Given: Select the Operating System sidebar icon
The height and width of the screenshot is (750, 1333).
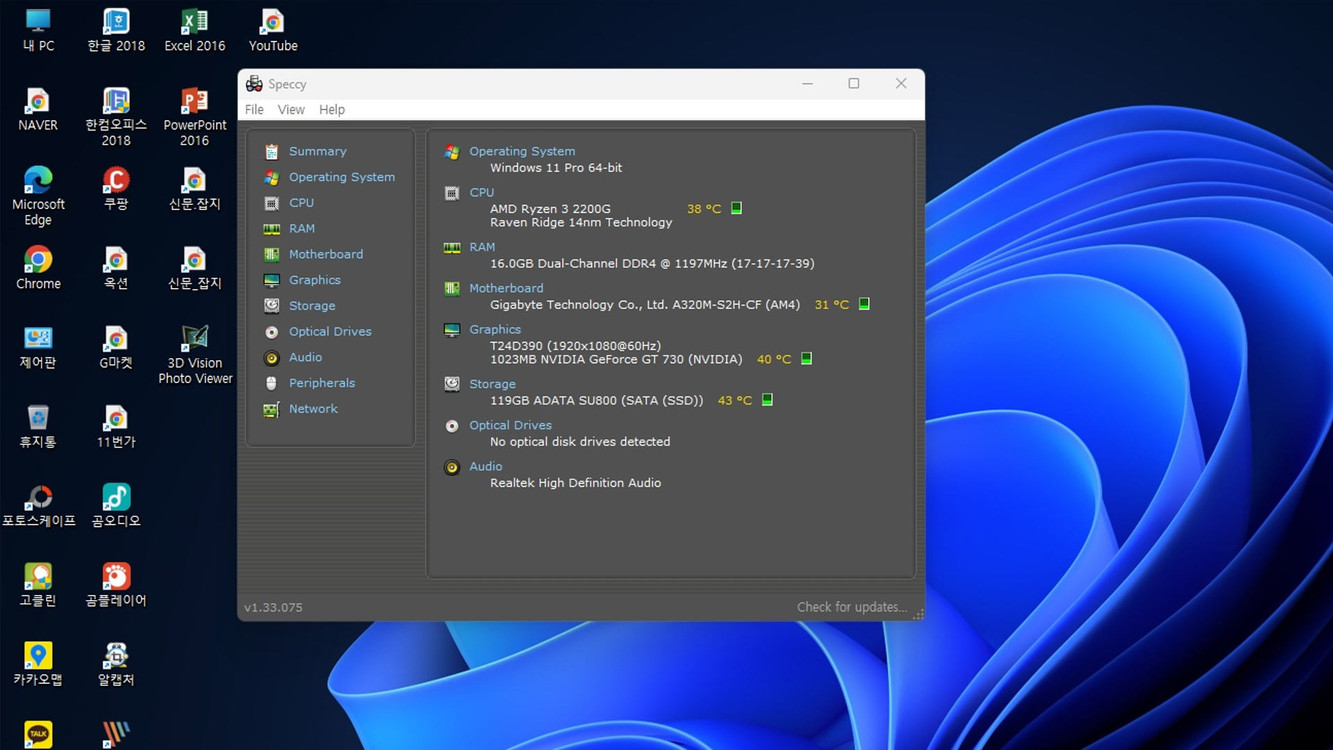Looking at the screenshot, I should (x=271, y=178).
